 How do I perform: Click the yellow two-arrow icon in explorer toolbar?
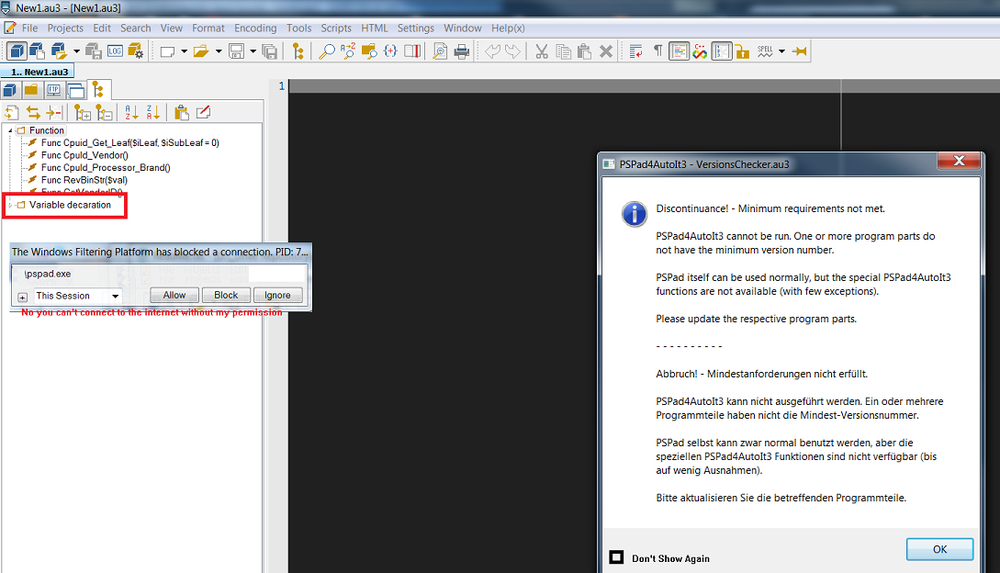tap(33, 113)
